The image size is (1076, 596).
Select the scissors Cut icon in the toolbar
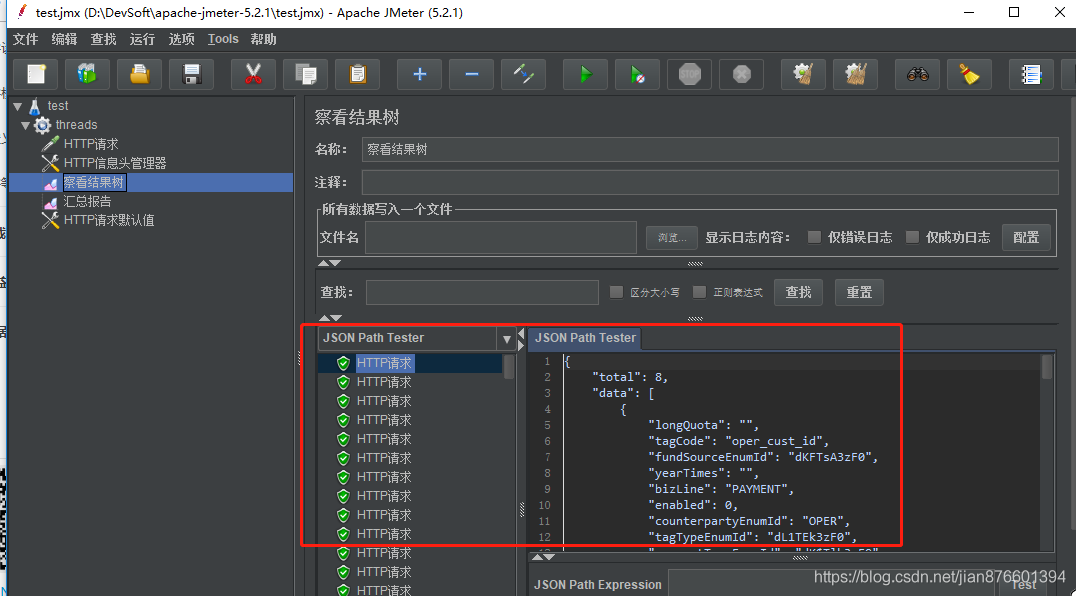[x=253, y=74]
